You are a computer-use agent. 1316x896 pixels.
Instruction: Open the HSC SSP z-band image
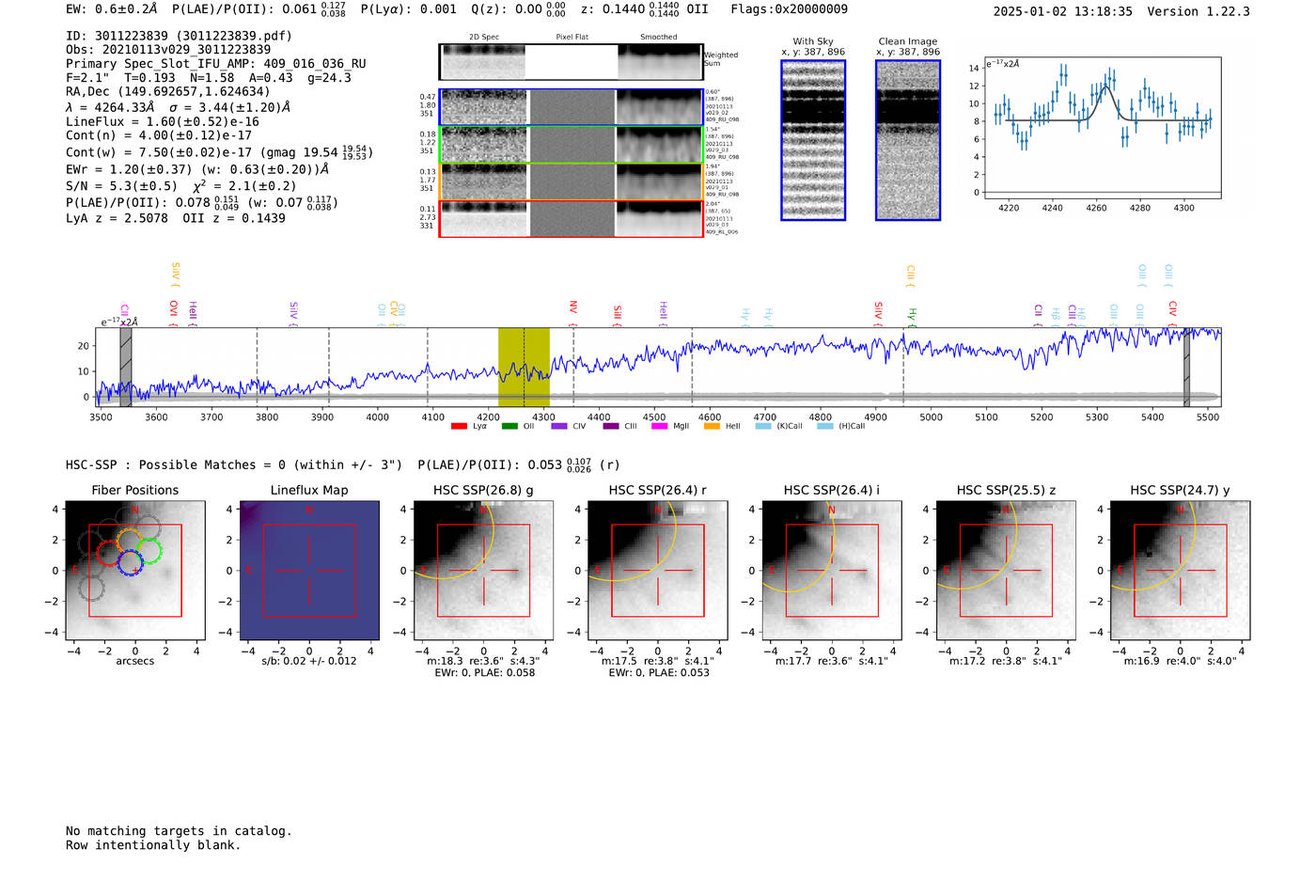pos(1006,571)
